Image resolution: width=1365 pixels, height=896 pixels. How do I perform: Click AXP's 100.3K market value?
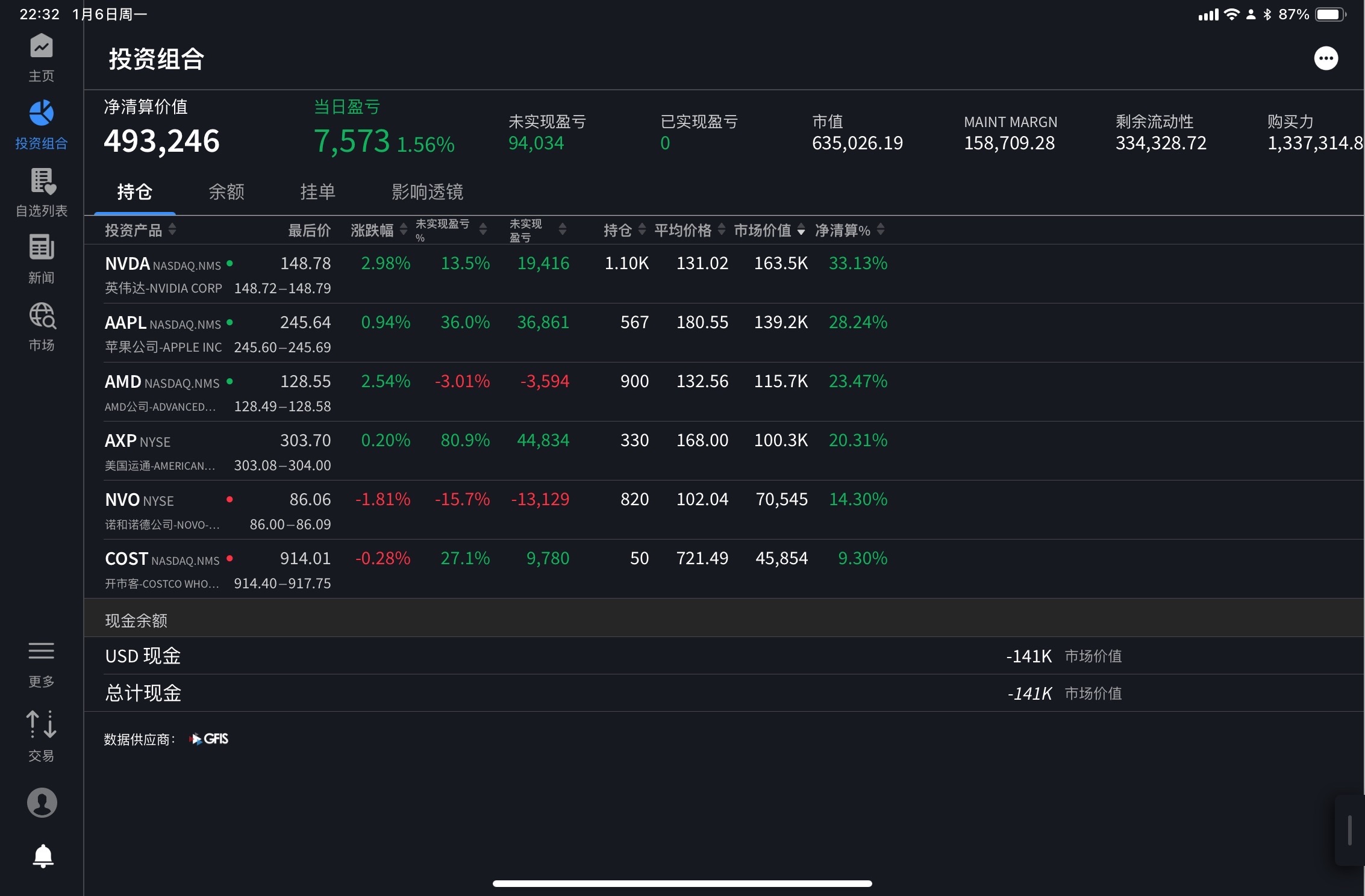click(781, 440)
